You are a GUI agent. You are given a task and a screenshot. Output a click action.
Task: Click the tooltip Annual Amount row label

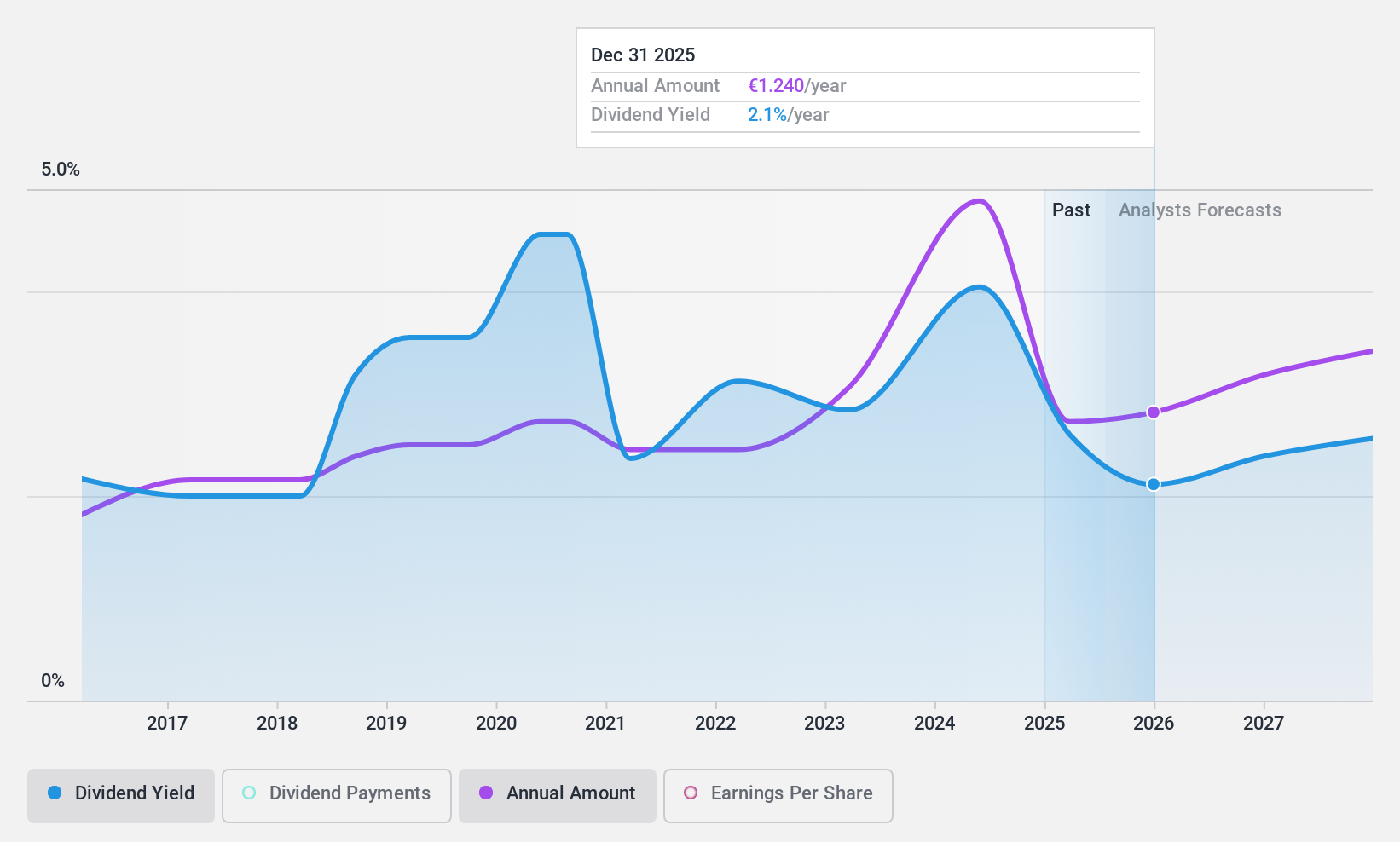tap(655, 86)
